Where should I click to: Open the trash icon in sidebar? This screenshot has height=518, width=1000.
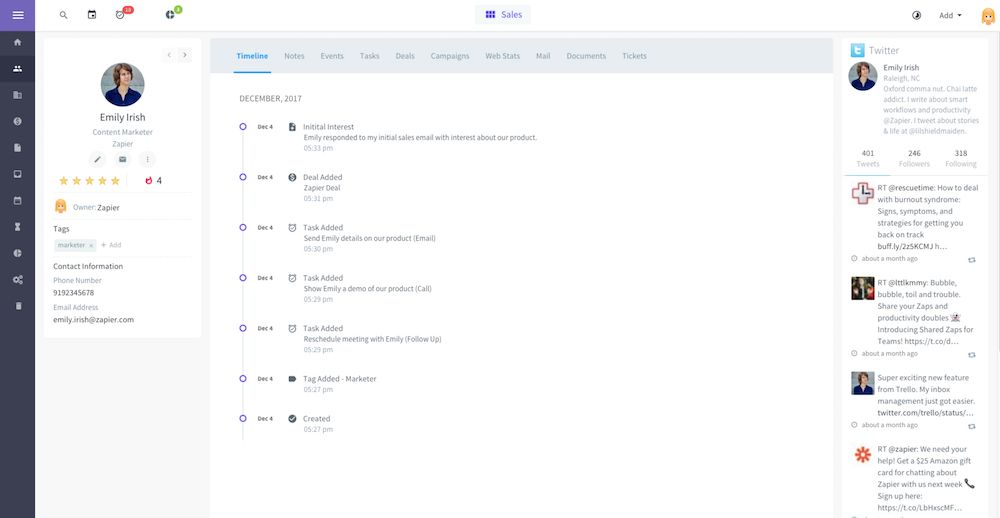pyautogui.click(x=17, y=305)
